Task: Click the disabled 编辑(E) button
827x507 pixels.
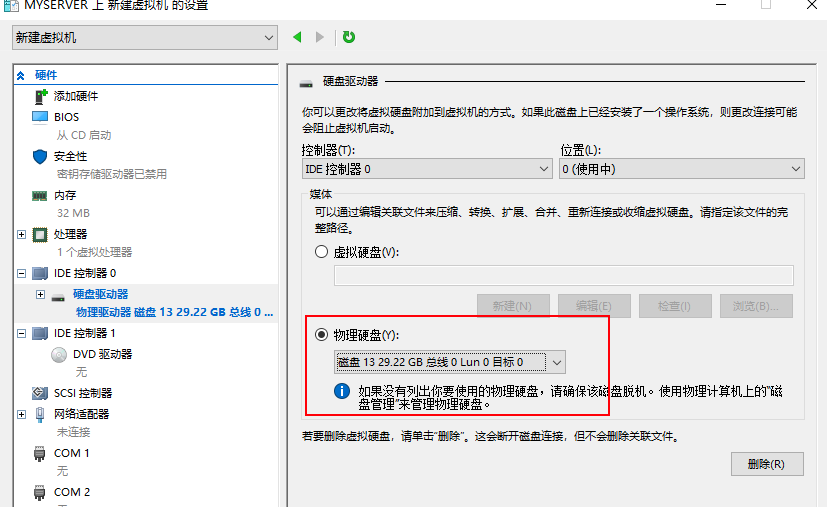Action: tap(594, 306)
